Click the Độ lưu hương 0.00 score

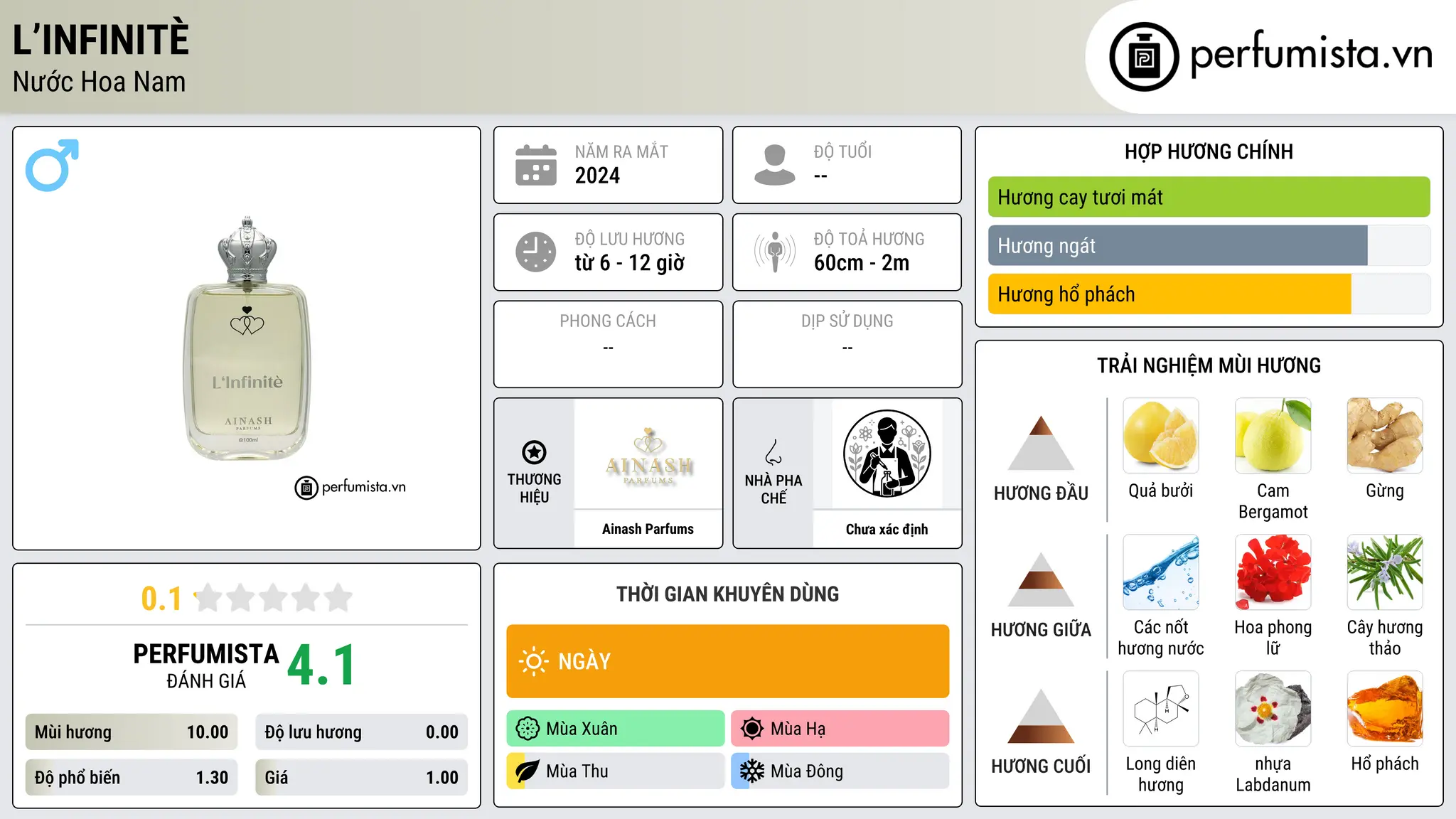[362, 732]
